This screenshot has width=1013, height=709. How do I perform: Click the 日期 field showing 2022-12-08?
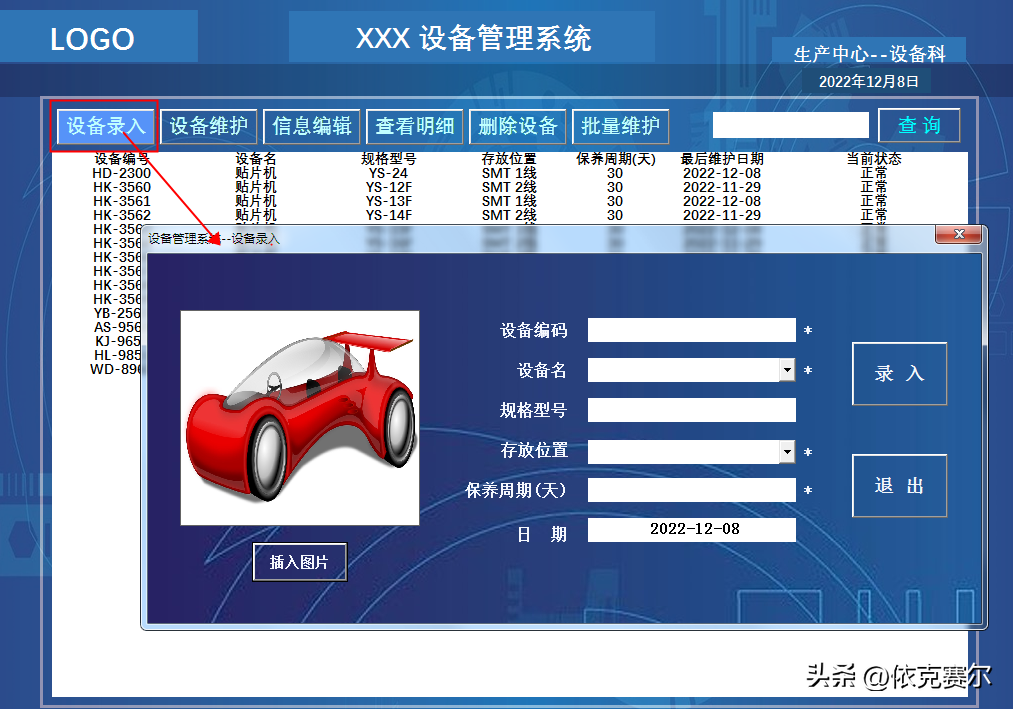point(691,529)
